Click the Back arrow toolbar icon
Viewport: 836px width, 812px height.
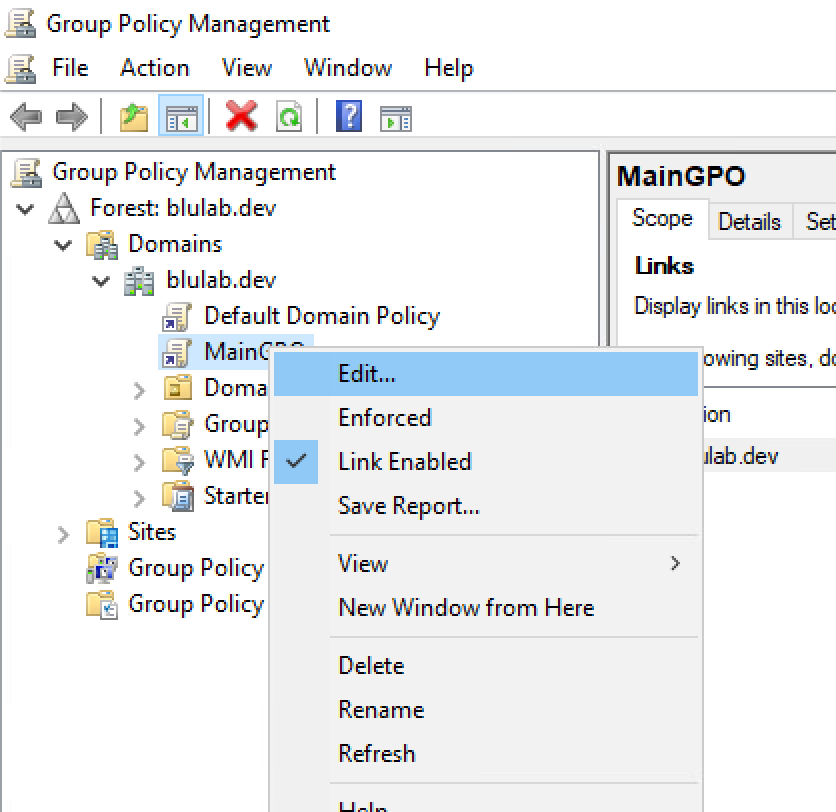click(x=26, y=116)
